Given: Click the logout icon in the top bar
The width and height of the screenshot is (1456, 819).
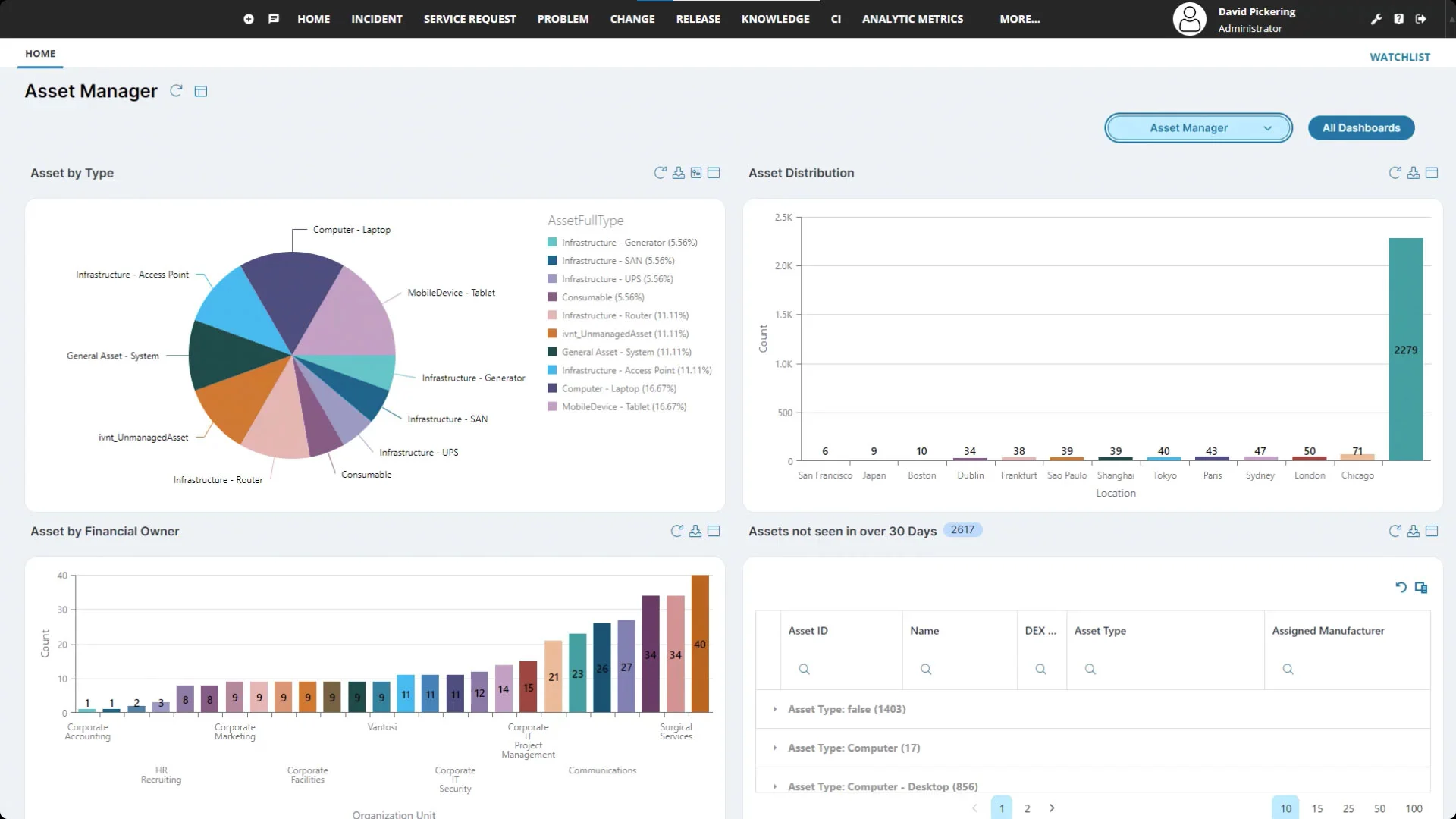Looking at the screenshot, I should point(1422,18).
